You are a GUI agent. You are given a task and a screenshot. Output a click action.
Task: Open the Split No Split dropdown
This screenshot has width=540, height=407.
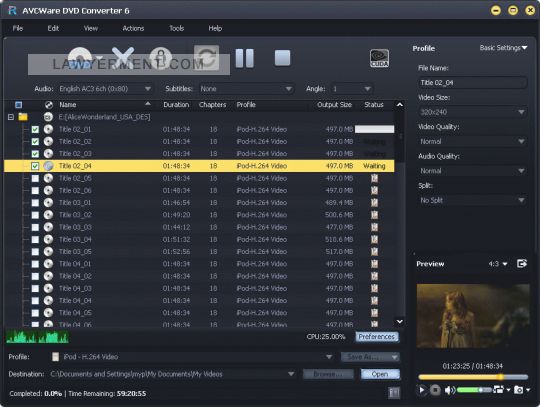point(472,200)
